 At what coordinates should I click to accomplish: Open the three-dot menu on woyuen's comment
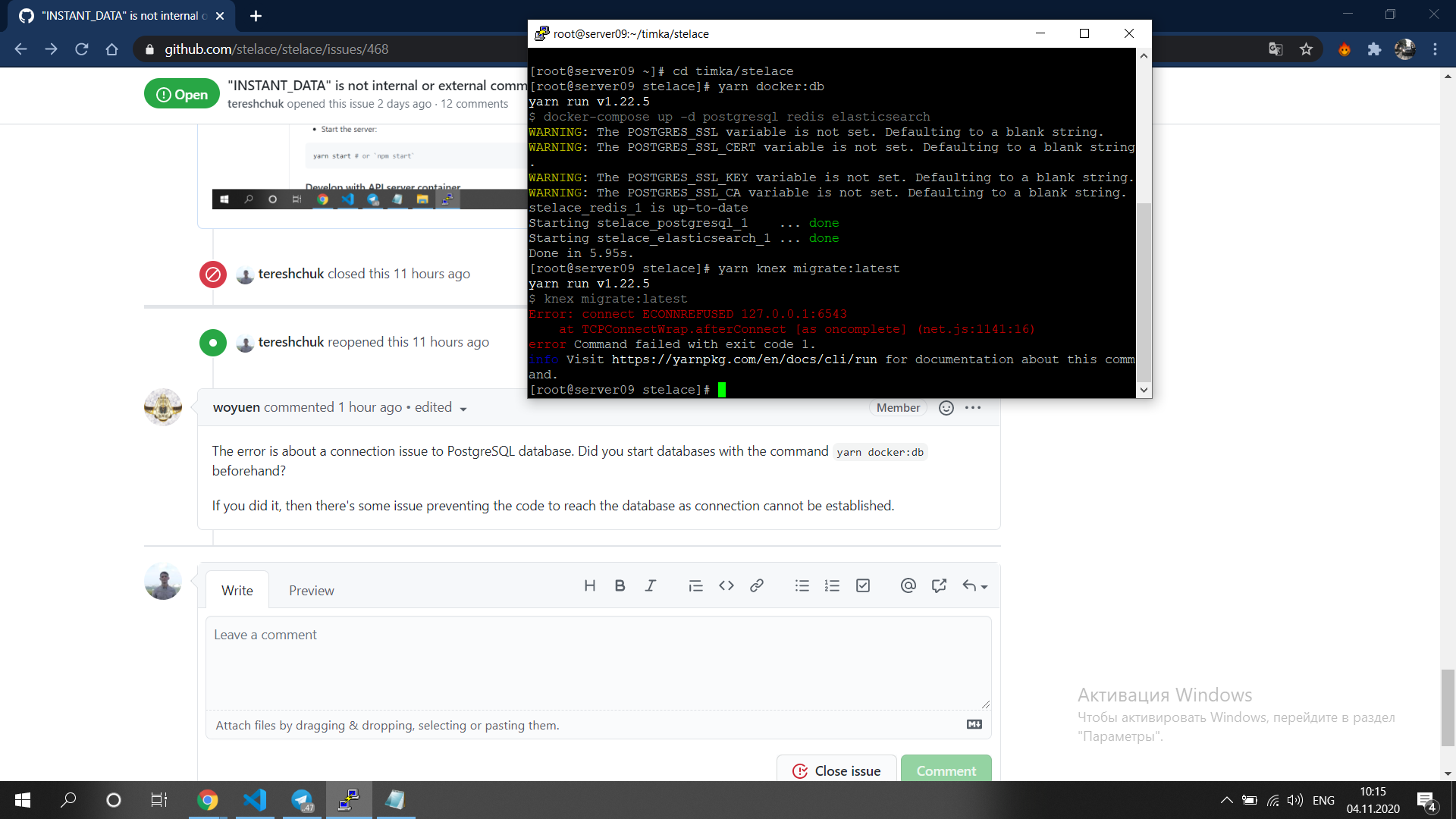pyautogui.click(x=973, y=408)
